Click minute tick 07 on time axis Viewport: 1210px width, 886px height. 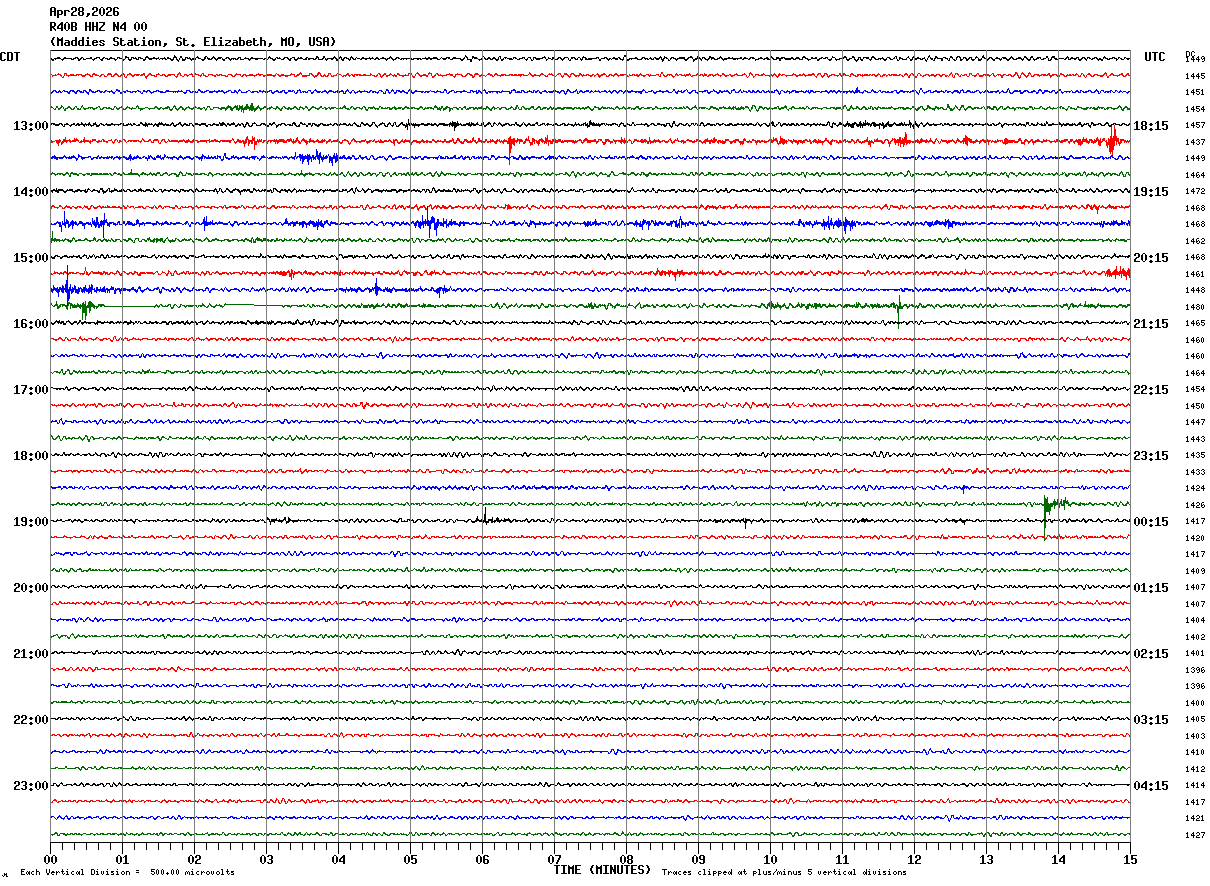[554, 859]
